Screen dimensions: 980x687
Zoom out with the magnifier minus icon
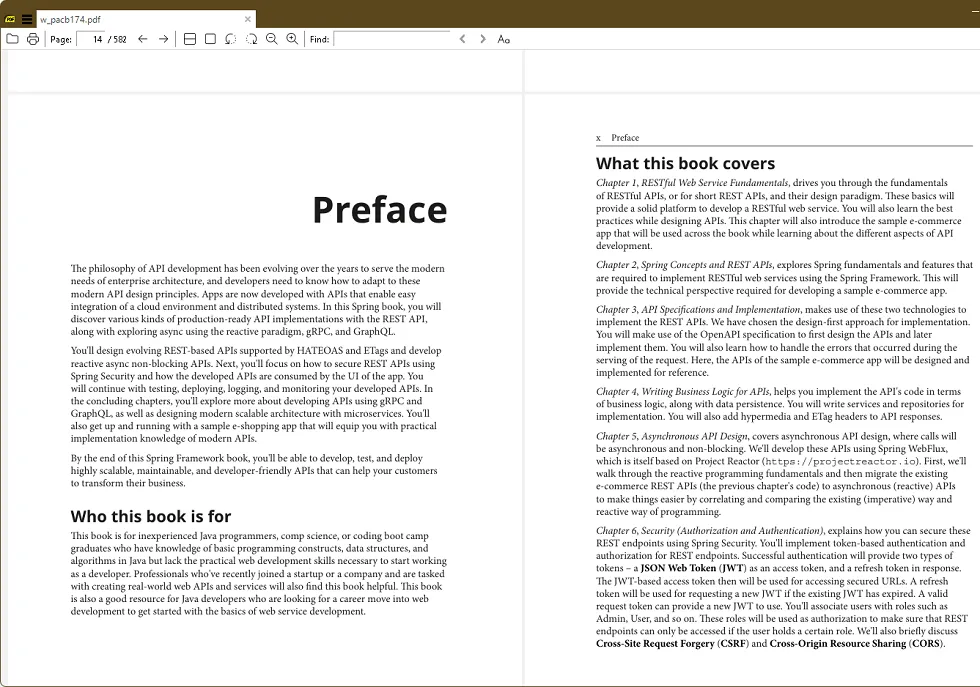click(271, 39)
